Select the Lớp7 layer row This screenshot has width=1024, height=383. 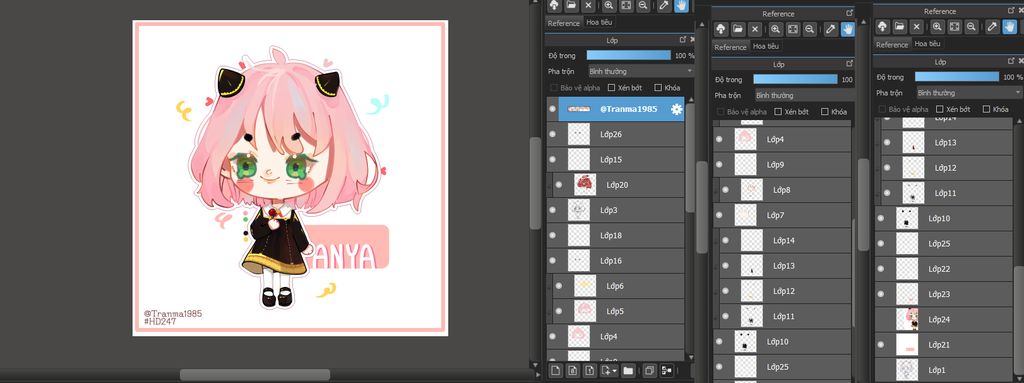coord(782,215)
